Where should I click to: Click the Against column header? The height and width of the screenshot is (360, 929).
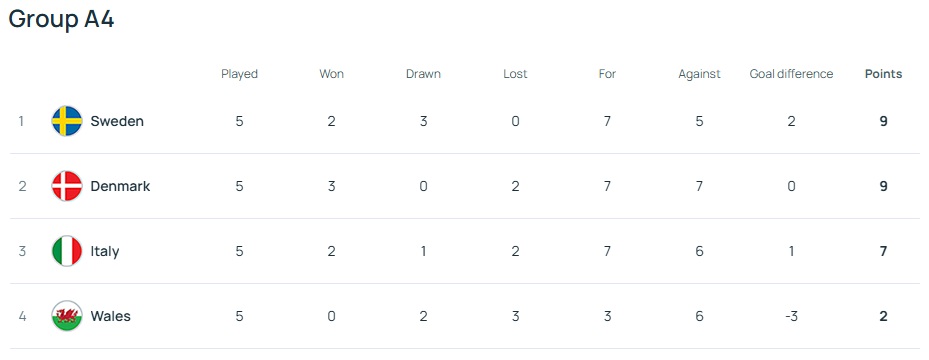pyautogui.click(x=699, y=75)
